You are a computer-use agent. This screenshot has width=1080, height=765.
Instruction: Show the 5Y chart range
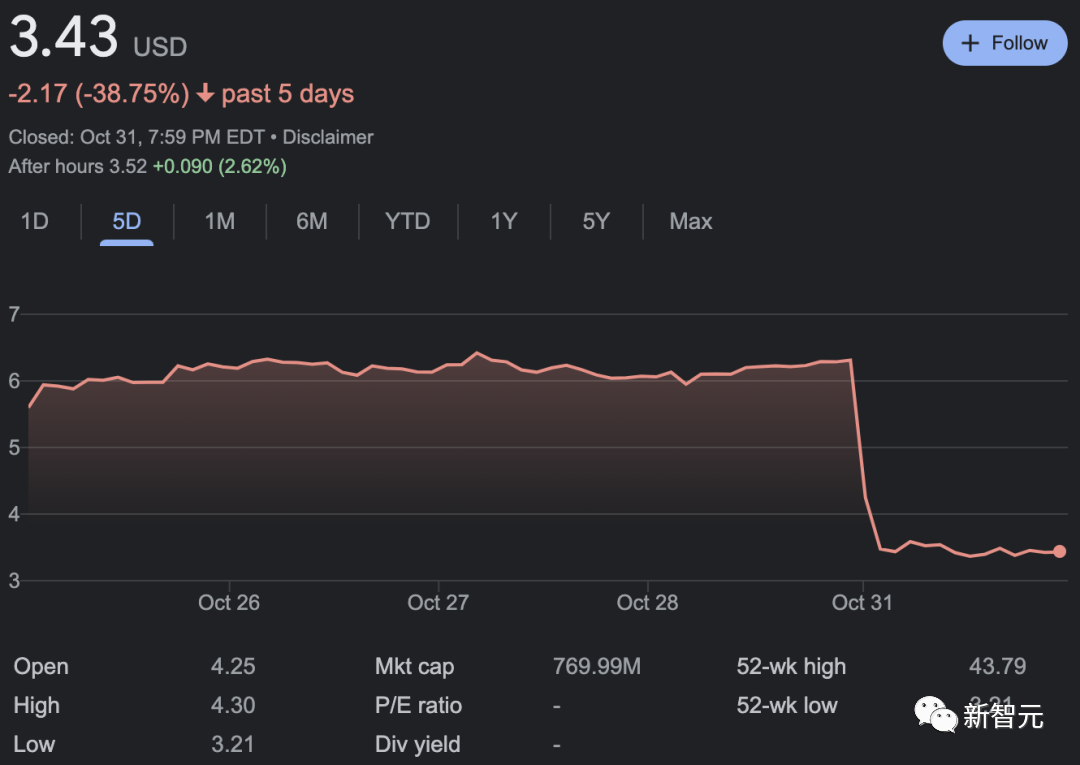click(x=596, y=221)
